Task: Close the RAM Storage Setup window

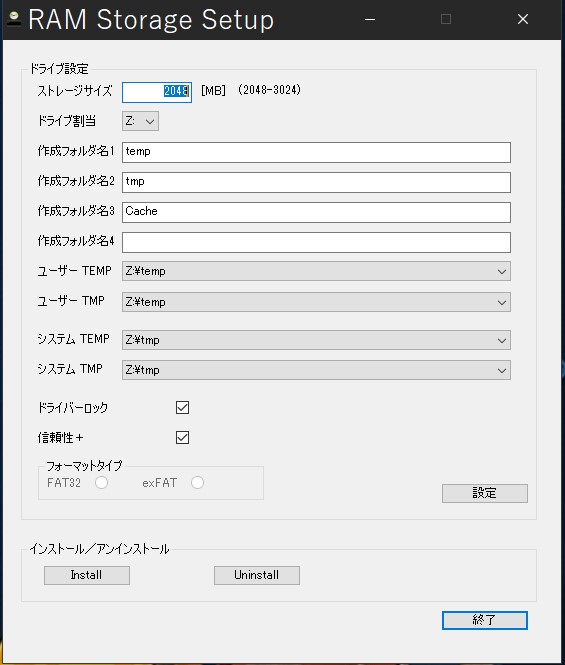Action: [x=523, y=20]
